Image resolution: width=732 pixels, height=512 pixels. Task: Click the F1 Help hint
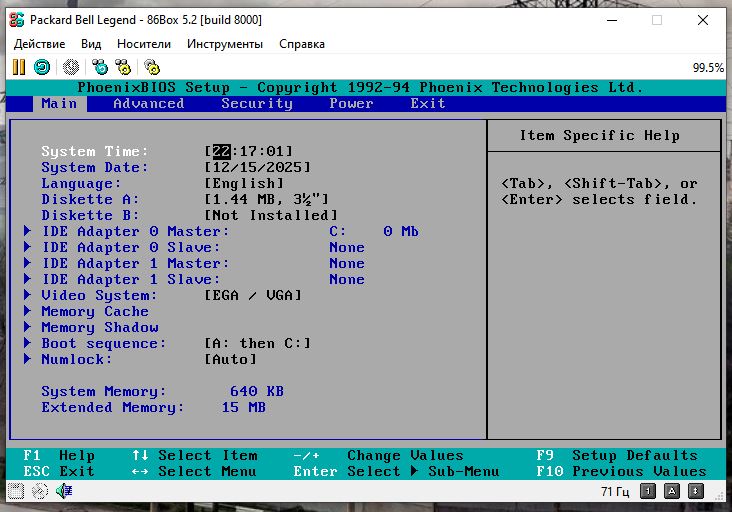click(x=59, y=455)
